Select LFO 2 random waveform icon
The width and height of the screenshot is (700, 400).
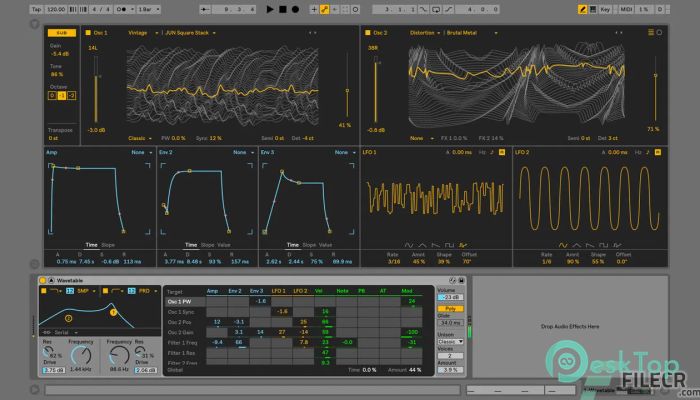click(617, 245)
